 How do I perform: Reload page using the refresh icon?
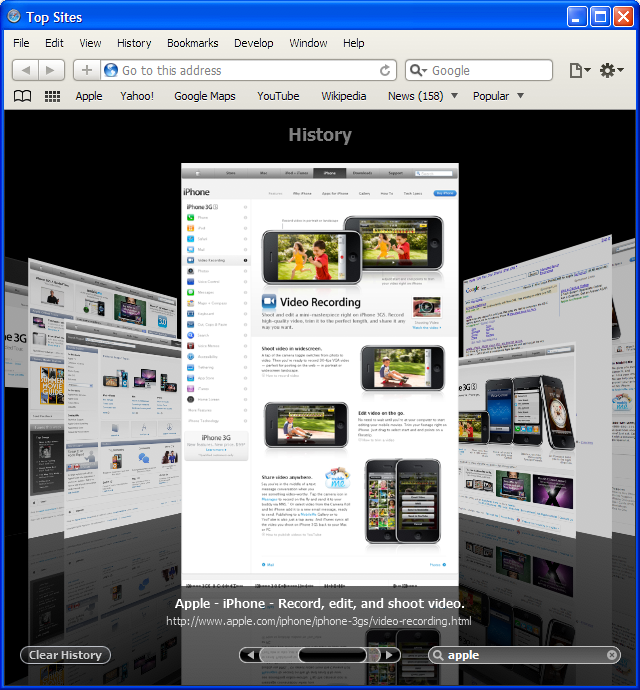385,70
